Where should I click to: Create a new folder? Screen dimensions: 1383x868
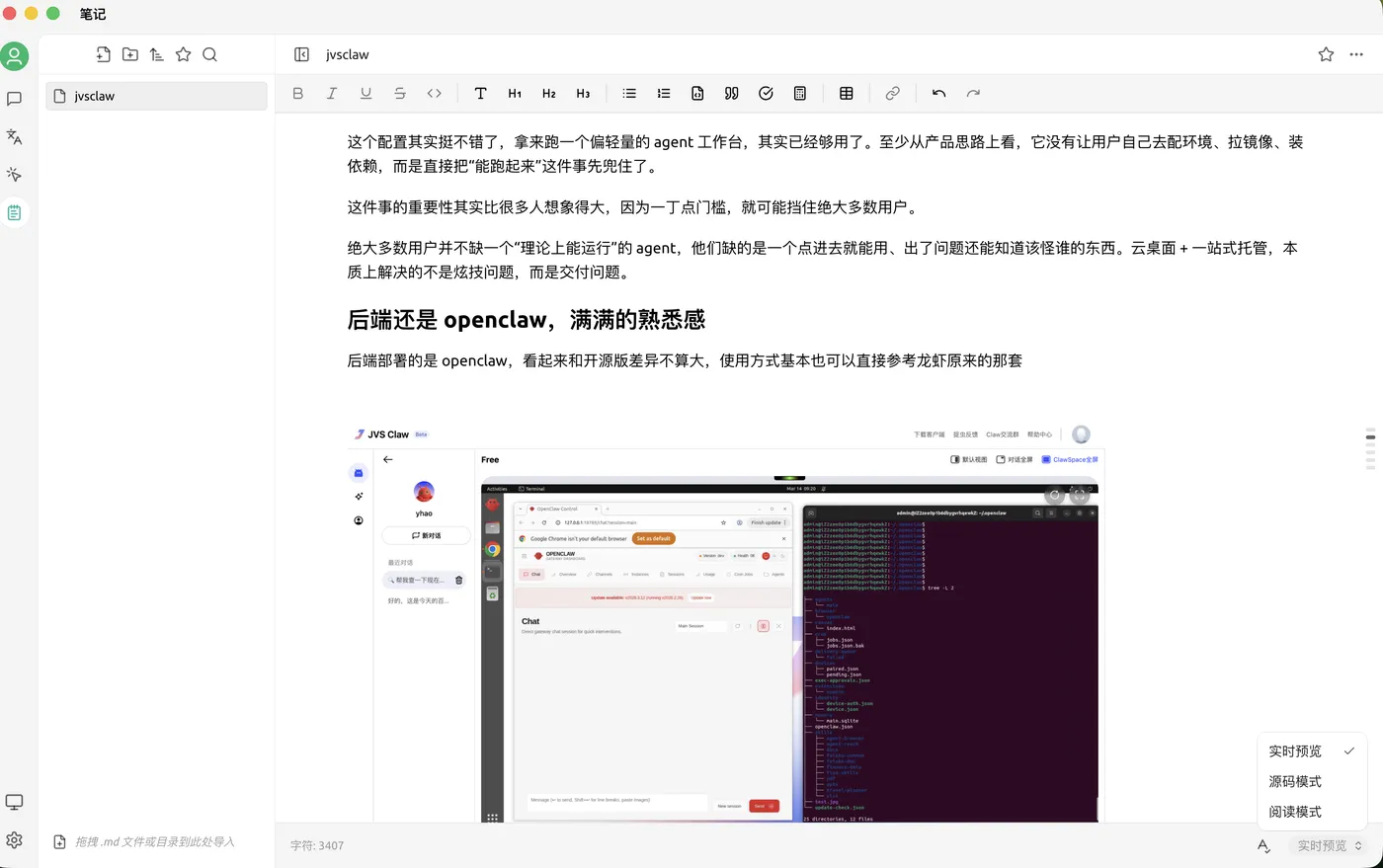pos(129,54)
